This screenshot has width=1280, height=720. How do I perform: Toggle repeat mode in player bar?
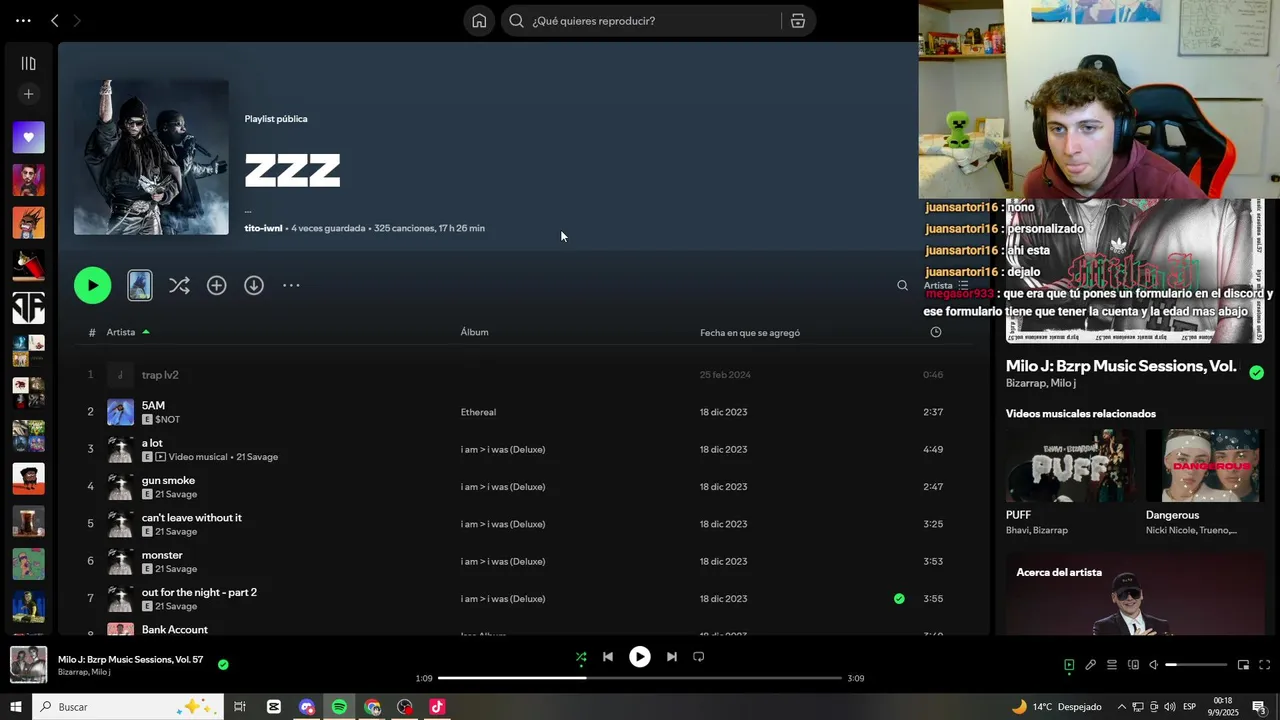699,657
